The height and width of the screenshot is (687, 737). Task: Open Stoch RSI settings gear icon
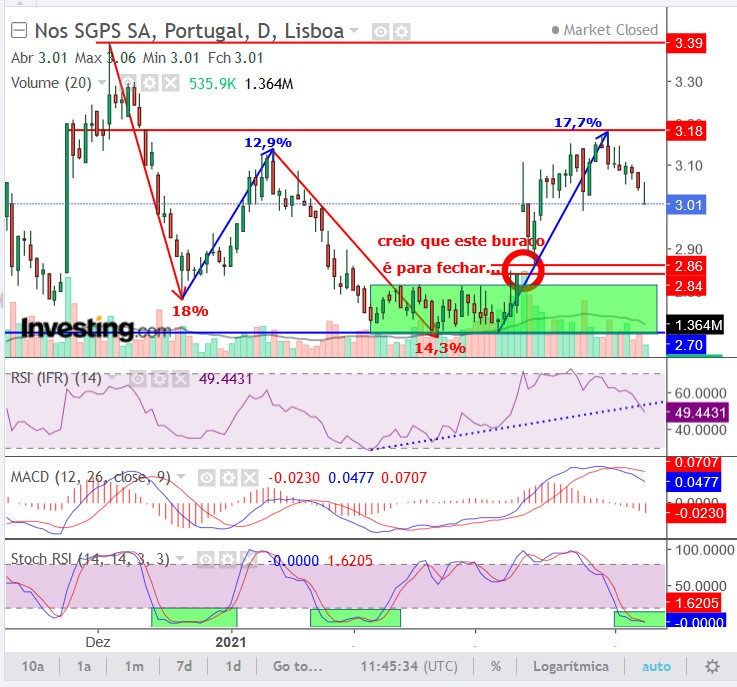[227, 560]
